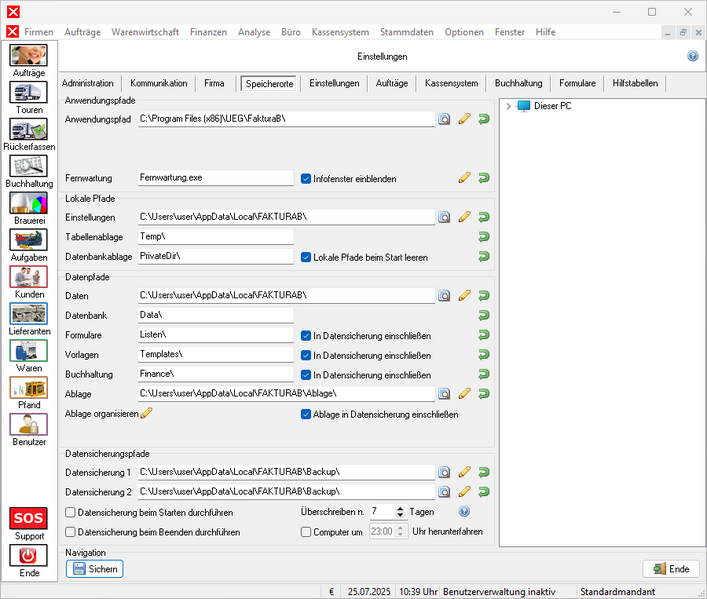Click the Brauerei sidebar icon
The image size is (707, 599).
tap(28, 205)
